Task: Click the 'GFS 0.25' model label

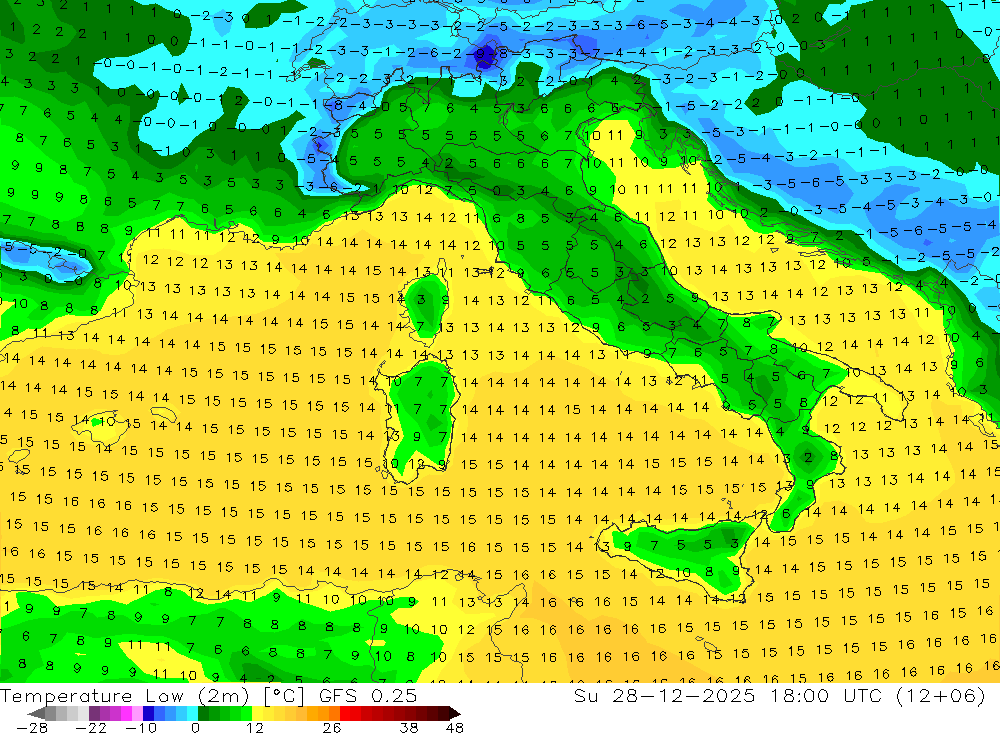Action: coord(368,696)
